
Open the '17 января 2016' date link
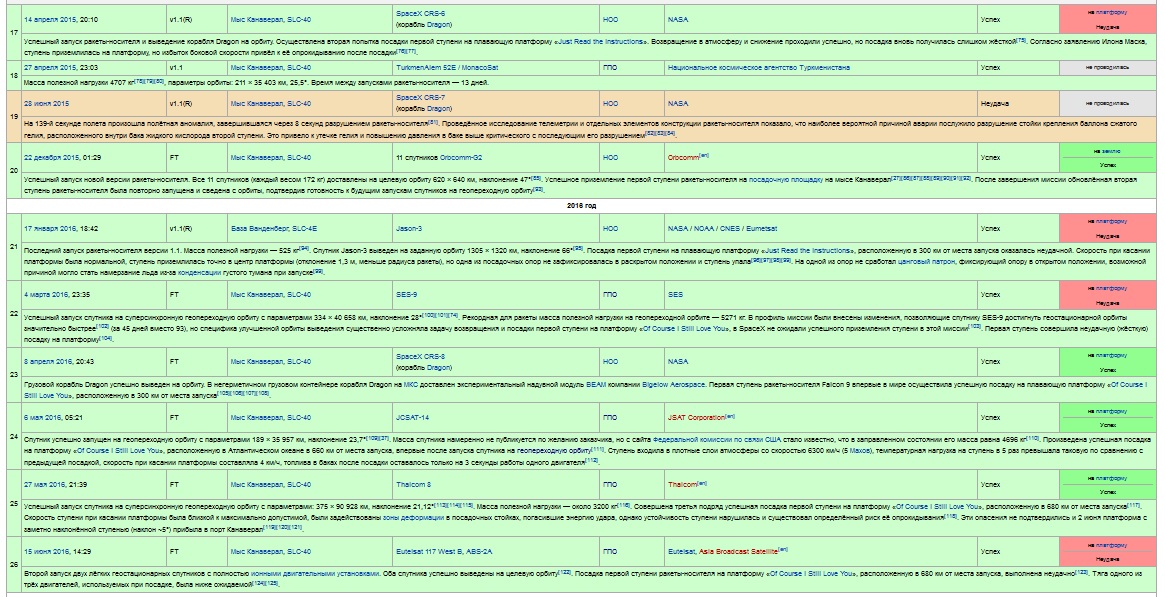click(x=49, y=229)
